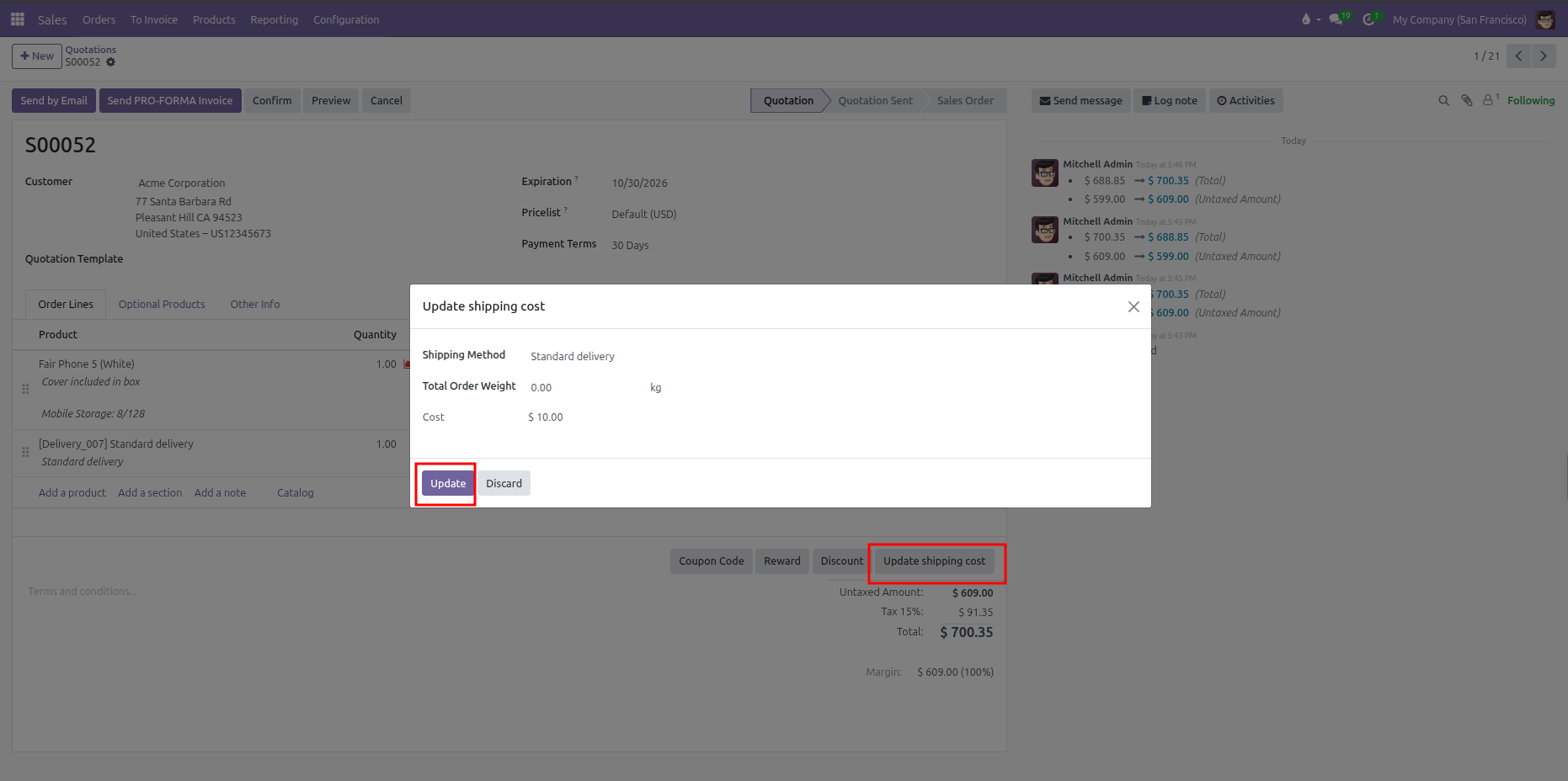Viewport: 1568px width, 781px height.
Task: Click Send PRO-FORMA Invoice button
Action: [x=170, y=101]
